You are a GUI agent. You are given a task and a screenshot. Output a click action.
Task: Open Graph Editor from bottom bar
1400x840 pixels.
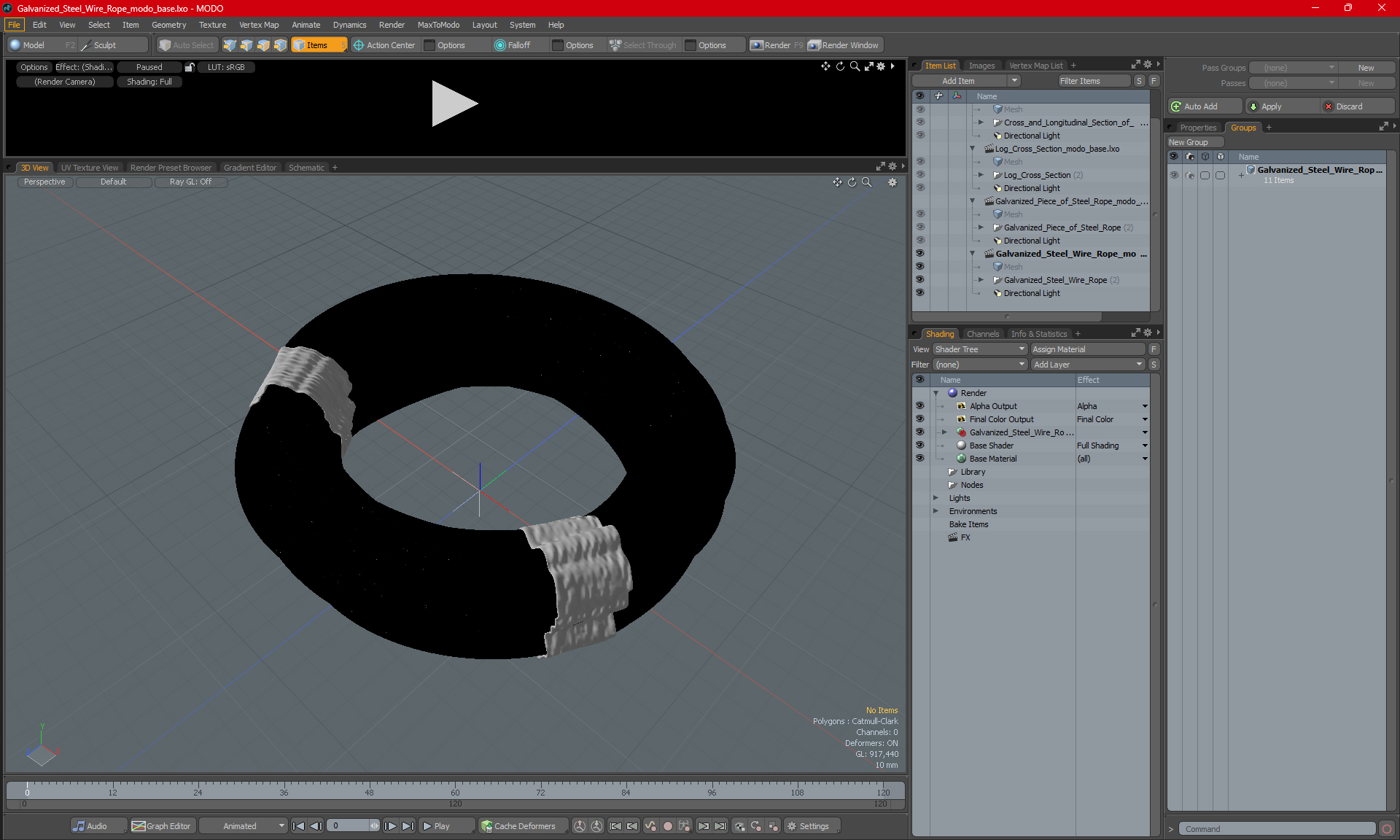(x=161, y=826)
